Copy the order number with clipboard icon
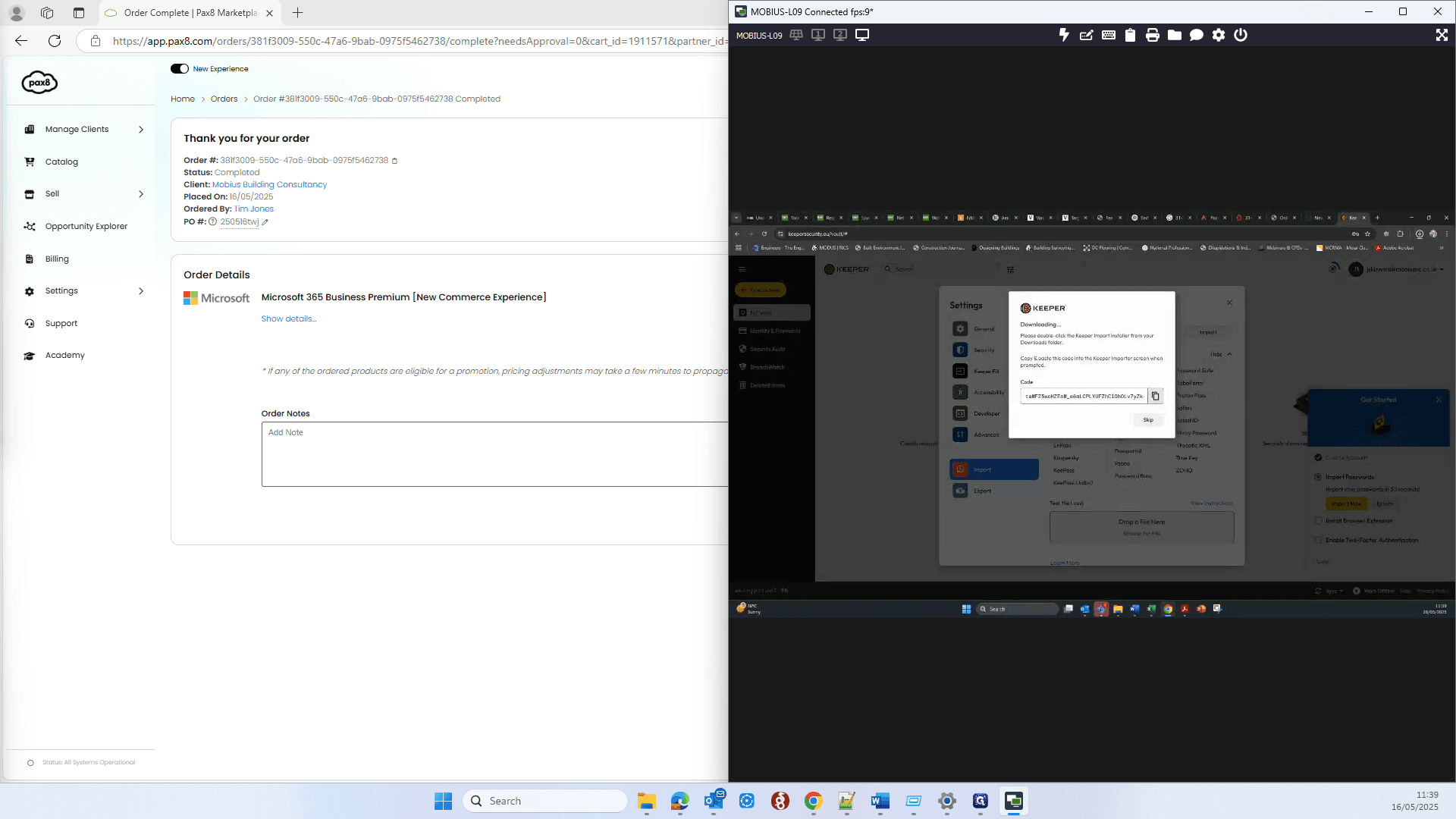Image resolution: width=1456 pixels, height=819 pixels. point(394,161)
